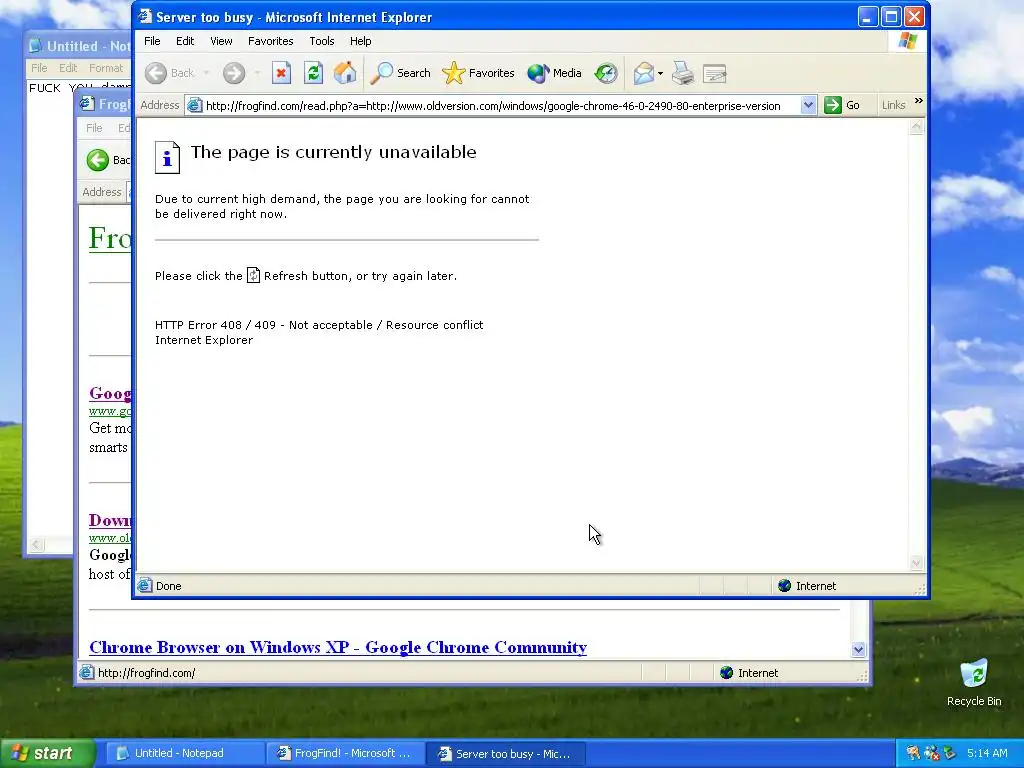Open the Format menu in Notepad
The width and height of the screenshot is (1024, 768).
106,68
